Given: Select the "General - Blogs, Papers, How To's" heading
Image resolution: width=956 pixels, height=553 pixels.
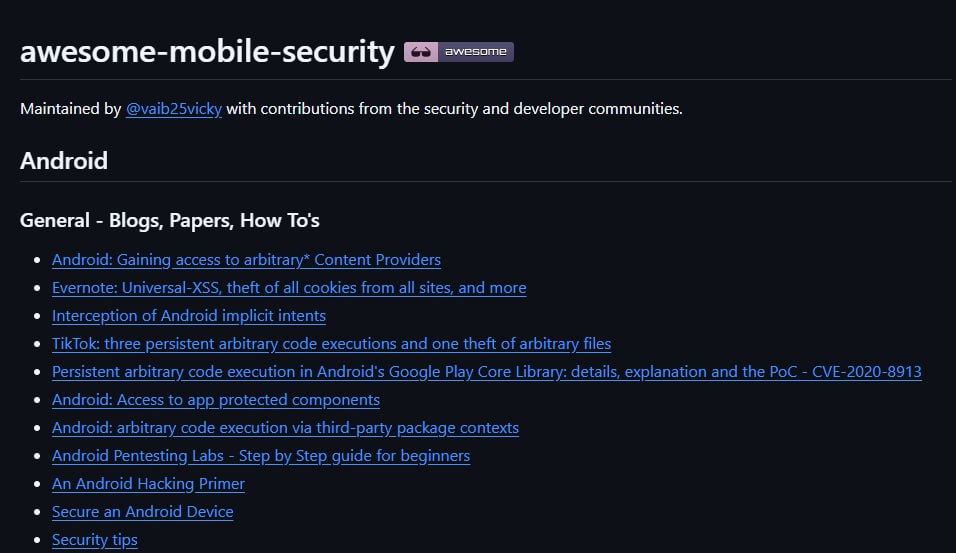Looking at the screenshot, I should [170, 220].
